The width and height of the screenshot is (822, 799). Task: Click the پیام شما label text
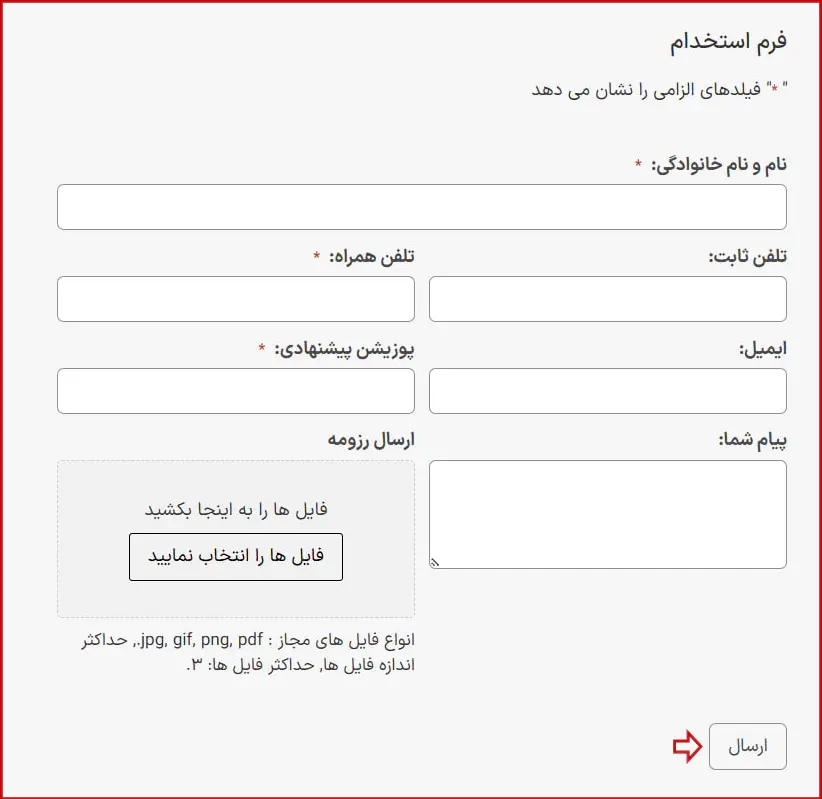753,440
